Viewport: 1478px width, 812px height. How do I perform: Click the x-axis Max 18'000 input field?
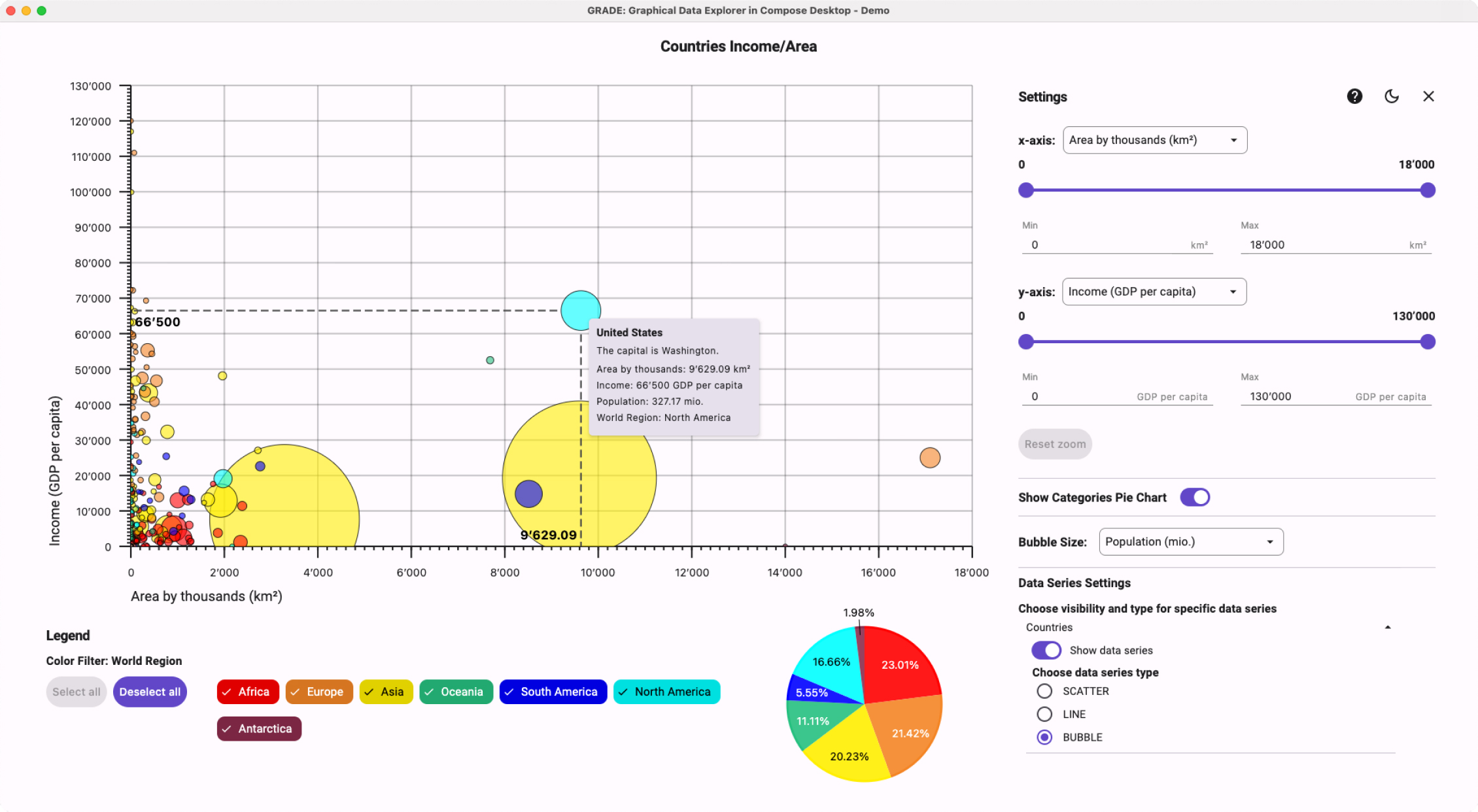[x=1336, y=245]
